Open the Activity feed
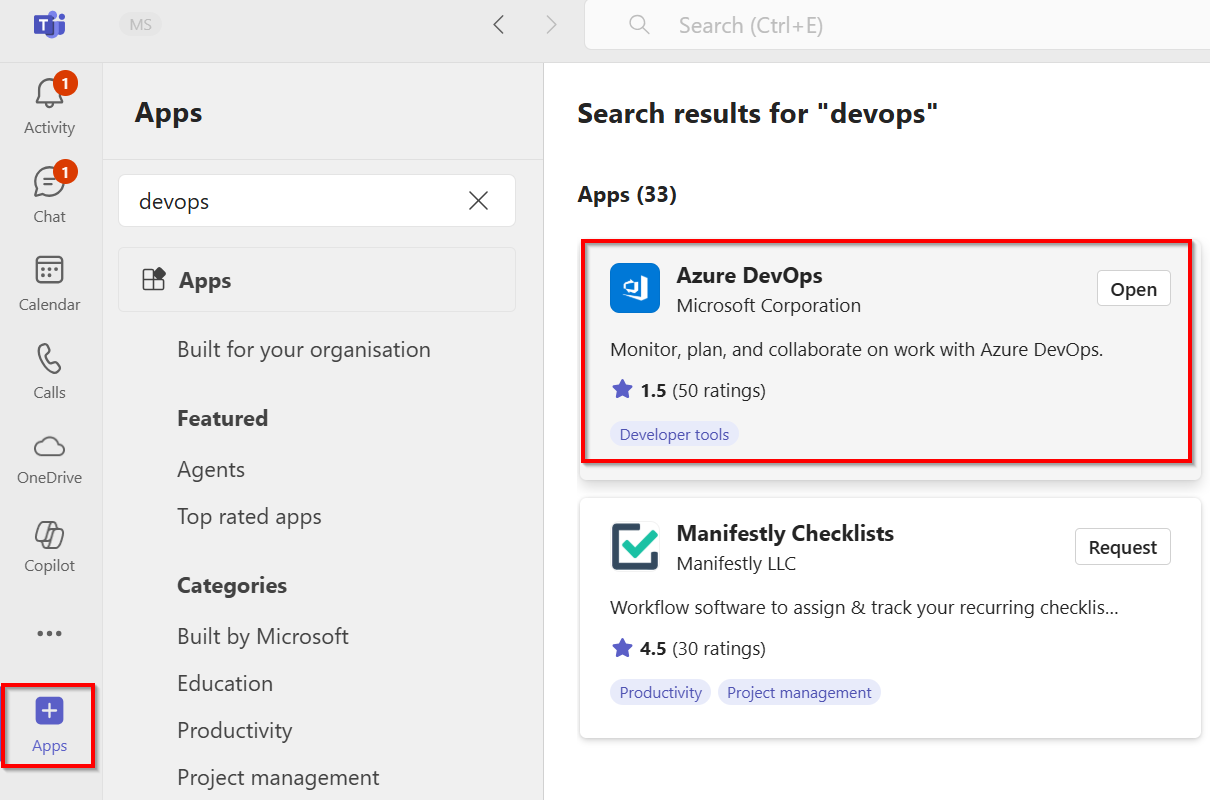Image resolution: width=1210 pixels, height=800 pixels. [49, 104]
